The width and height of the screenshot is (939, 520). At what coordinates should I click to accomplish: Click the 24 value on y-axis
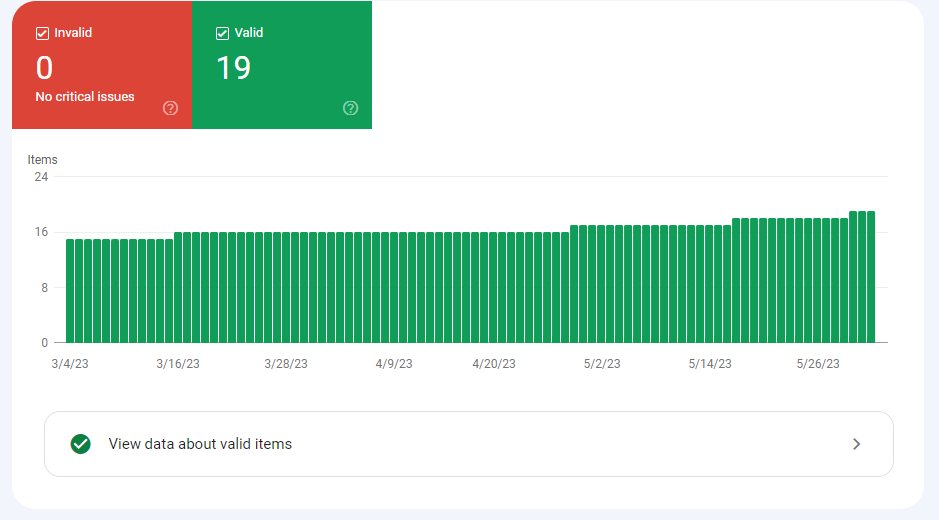coord(41,177)
